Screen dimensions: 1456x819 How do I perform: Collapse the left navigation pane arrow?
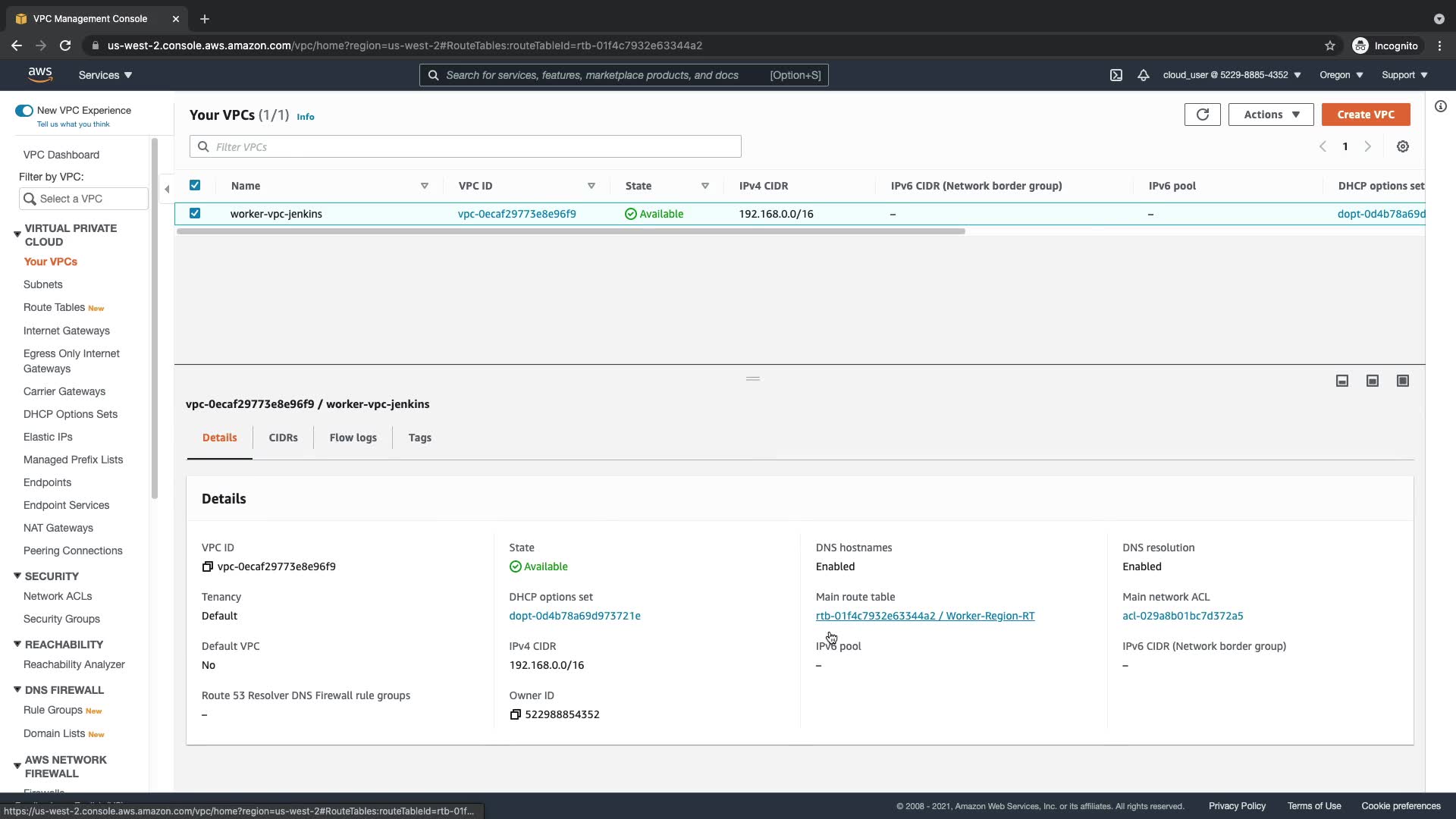pos(167,189)
